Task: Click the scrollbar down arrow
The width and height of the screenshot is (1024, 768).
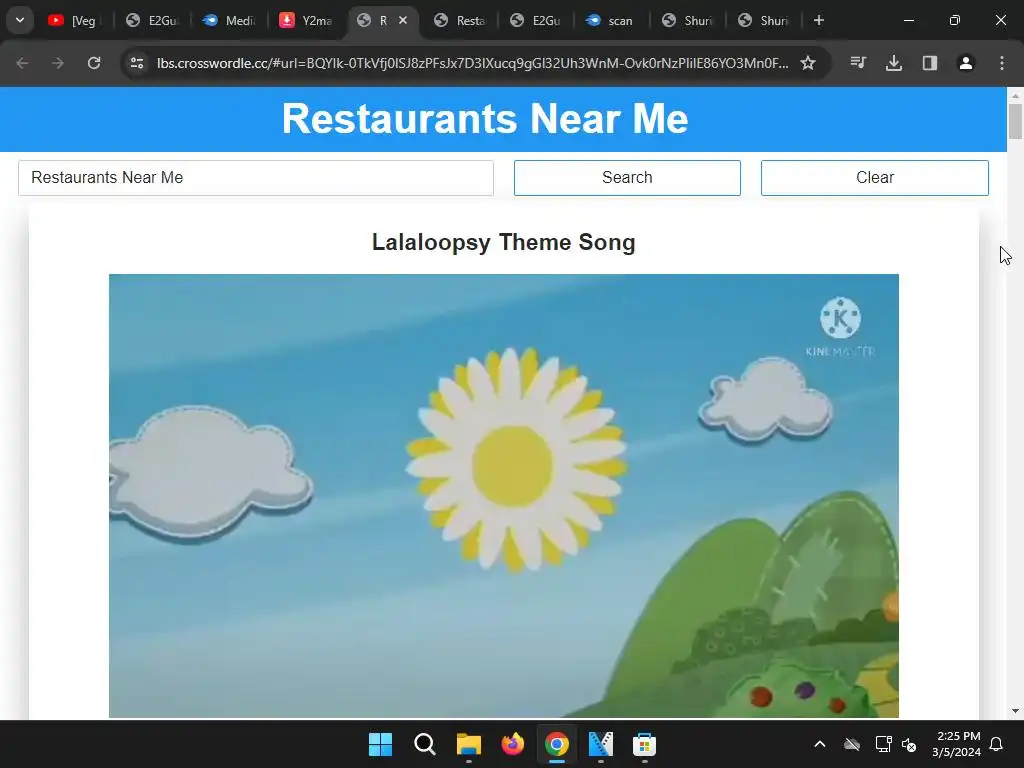Action: (x=1015, y=711)
